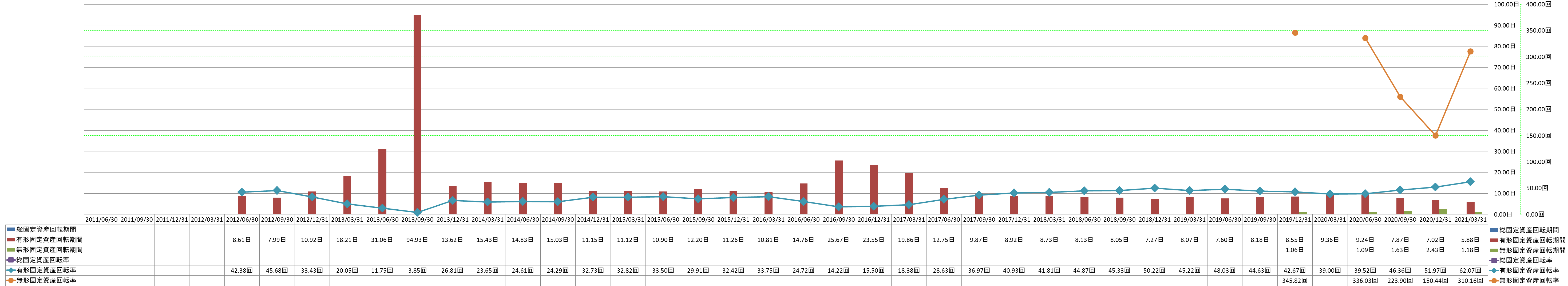The width and height of the screenshot is (1568, 286).
Task: Click the 19.86日 table cell
Action: 909,240
